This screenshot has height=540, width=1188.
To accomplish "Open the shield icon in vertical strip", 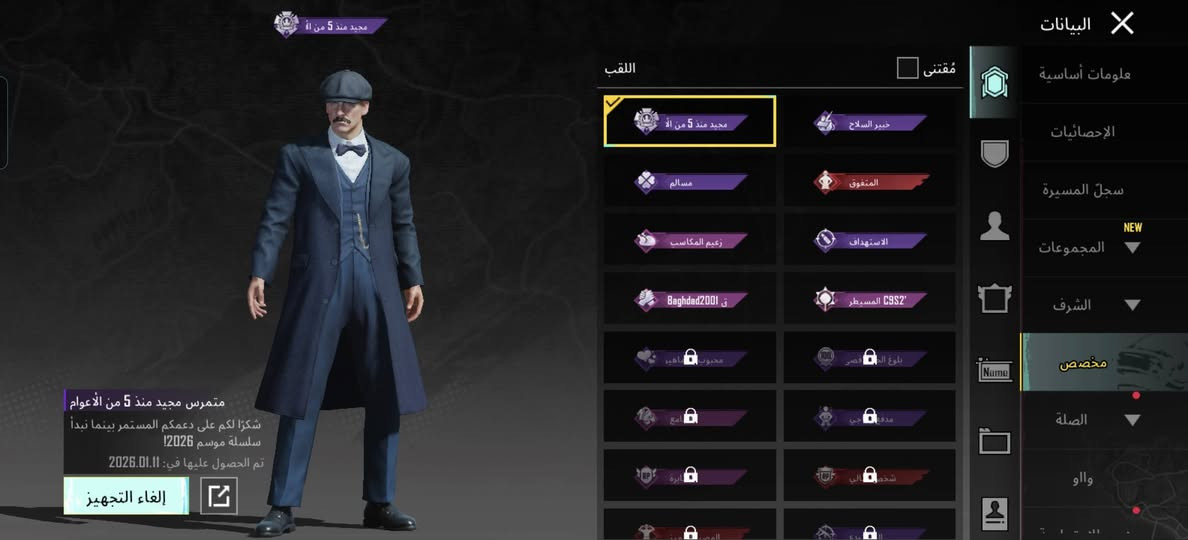I will [994, 154].
